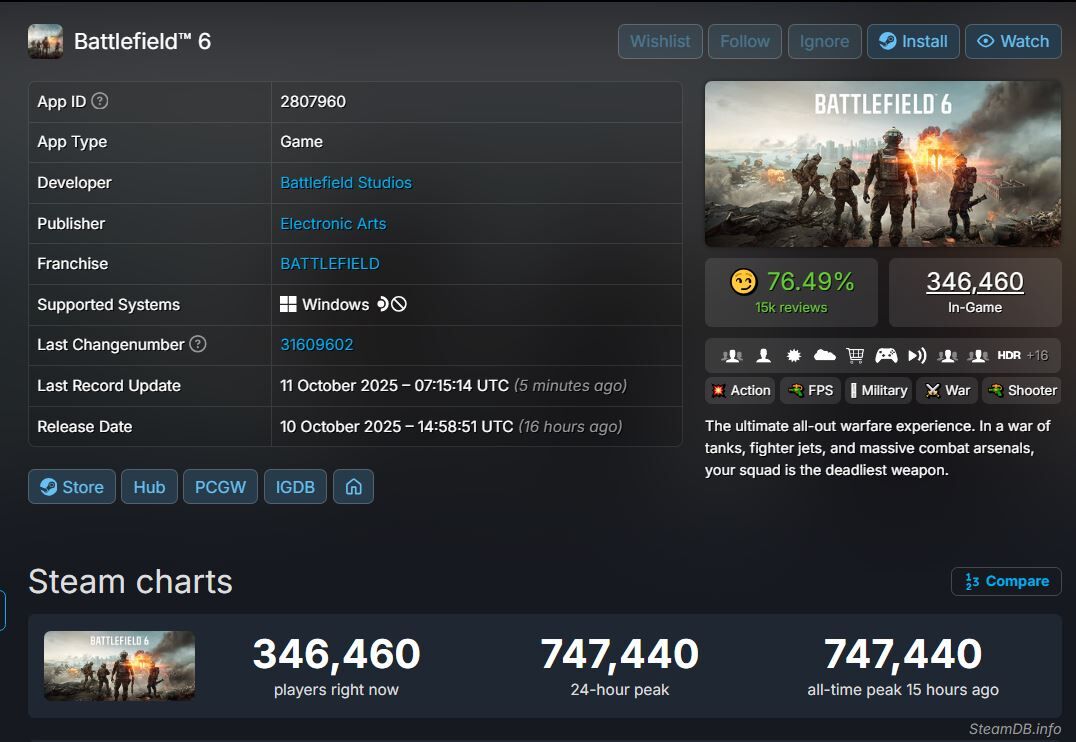This screenshot has height=742, width=1076.
Task: Expand the +16 more features indicator
Action: tap(1037, 355)
